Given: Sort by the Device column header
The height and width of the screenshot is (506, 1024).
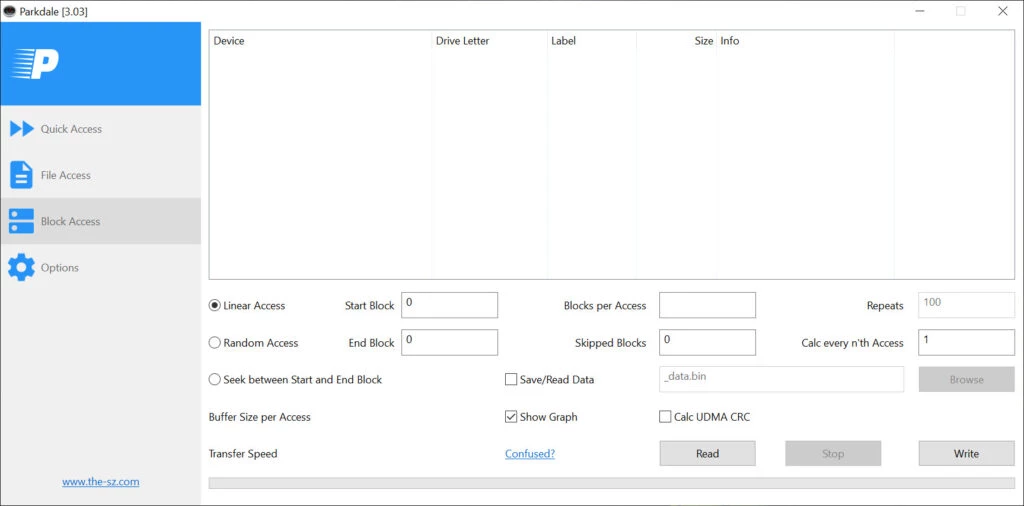Looking at the screenshot, I should pyautogui.click(x=229, y=41).
